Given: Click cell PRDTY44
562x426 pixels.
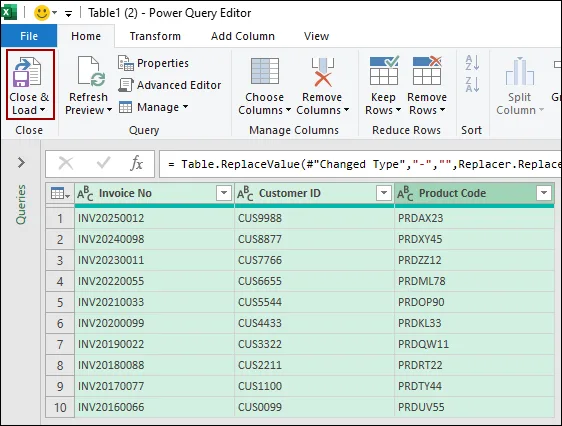Looking at the screenshot, I should (474, 386).
